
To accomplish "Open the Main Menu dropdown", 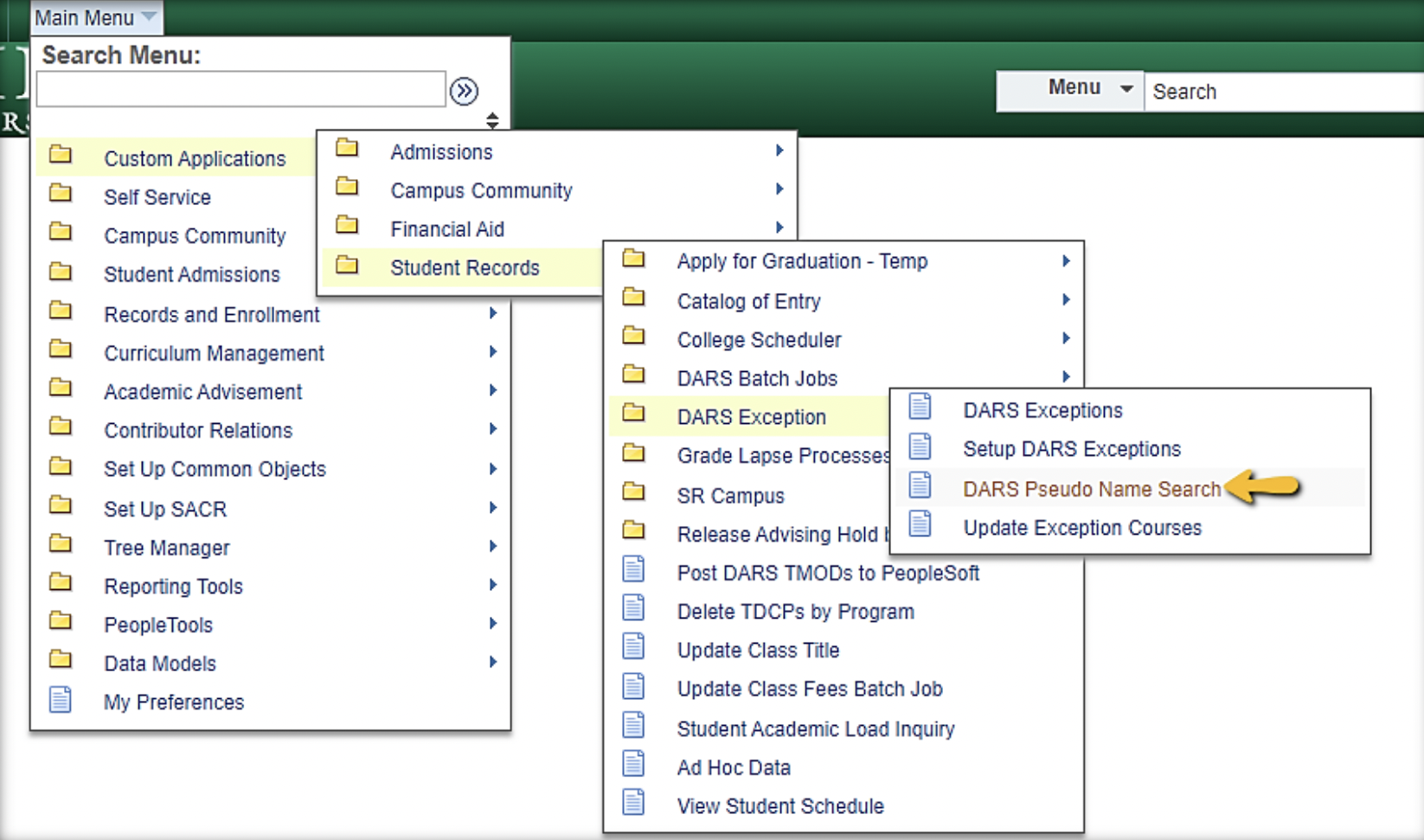I will pos(95,17).
